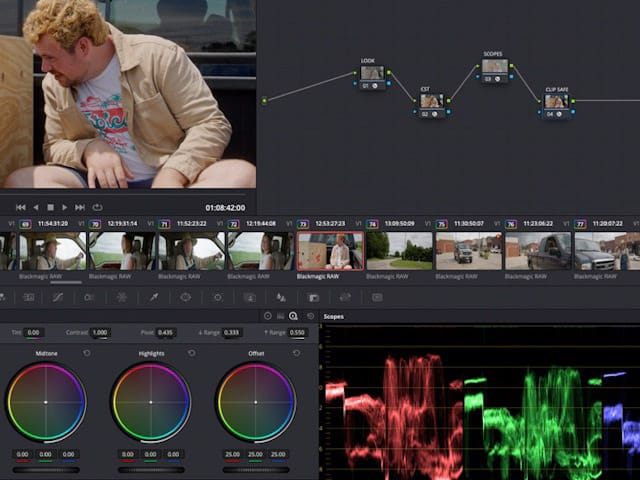This screenshot has width=640, height=480.
Task: Click the Offset master wheel slider
Action: [x=256, y=470]
